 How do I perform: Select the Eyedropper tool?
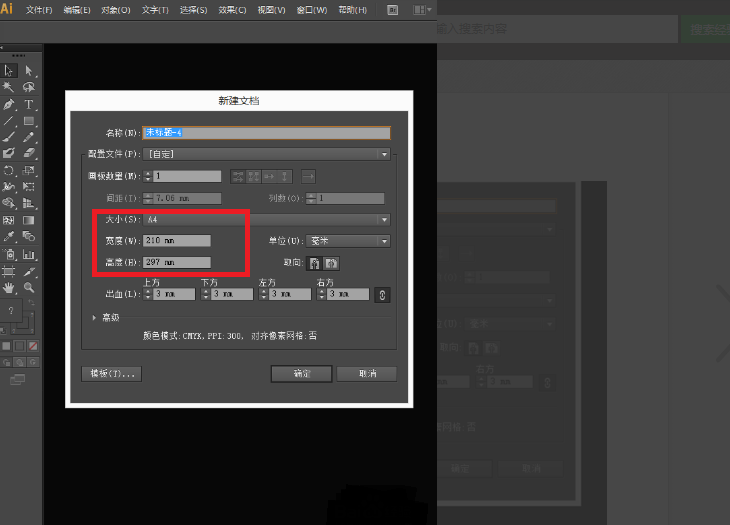[x=8, y=236]
